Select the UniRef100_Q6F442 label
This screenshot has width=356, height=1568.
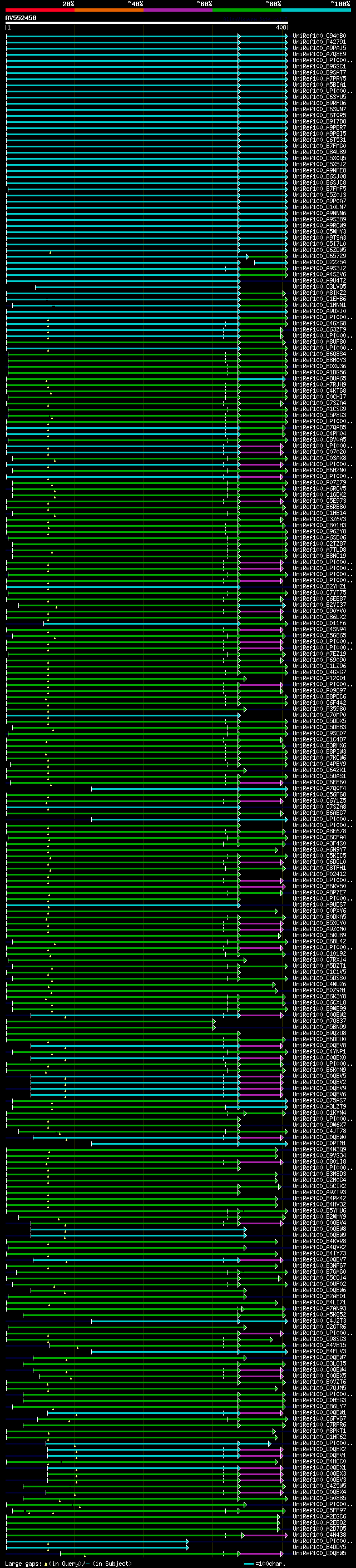tap(319, 703)
